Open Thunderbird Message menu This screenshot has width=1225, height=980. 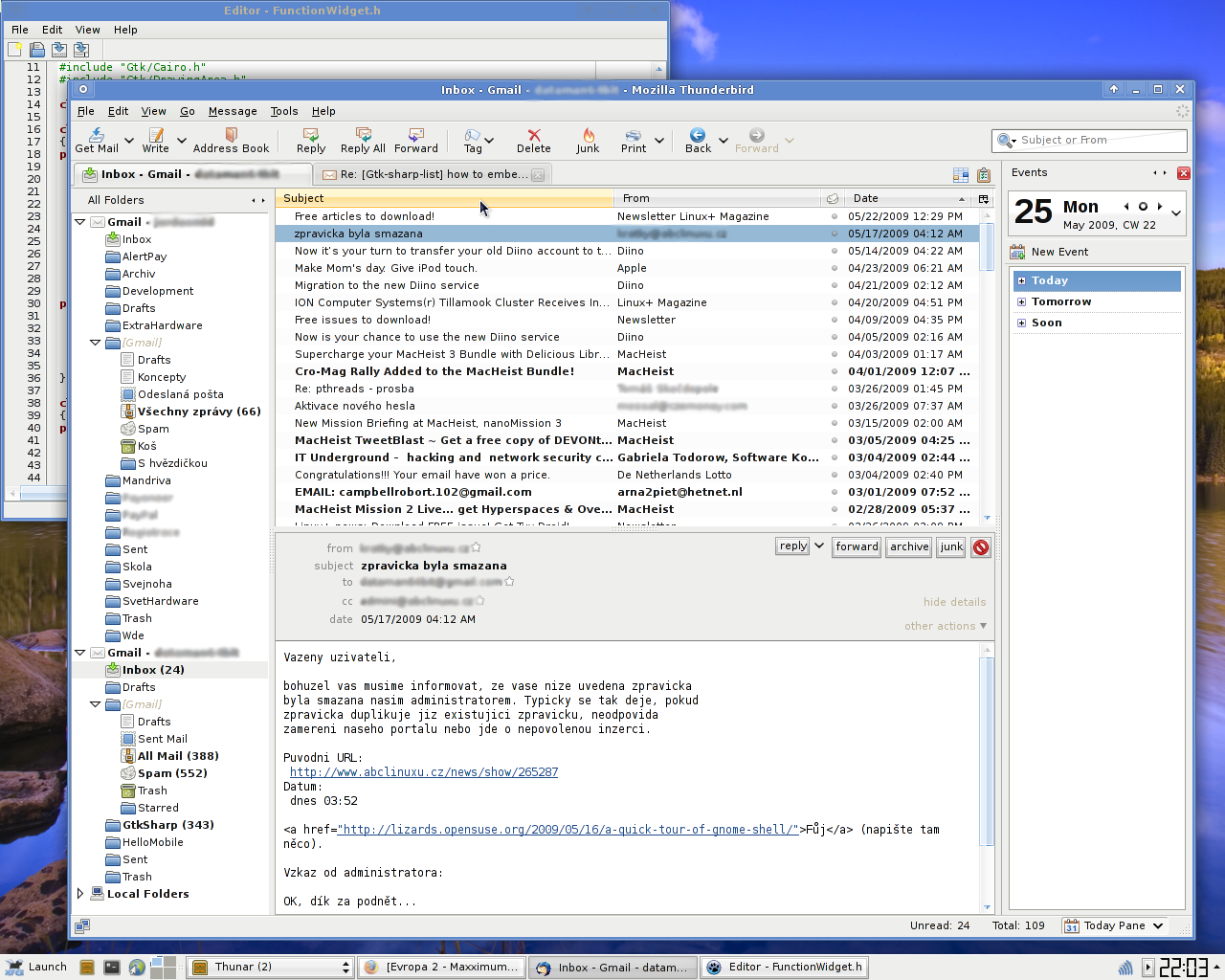(x=233, y=111)
